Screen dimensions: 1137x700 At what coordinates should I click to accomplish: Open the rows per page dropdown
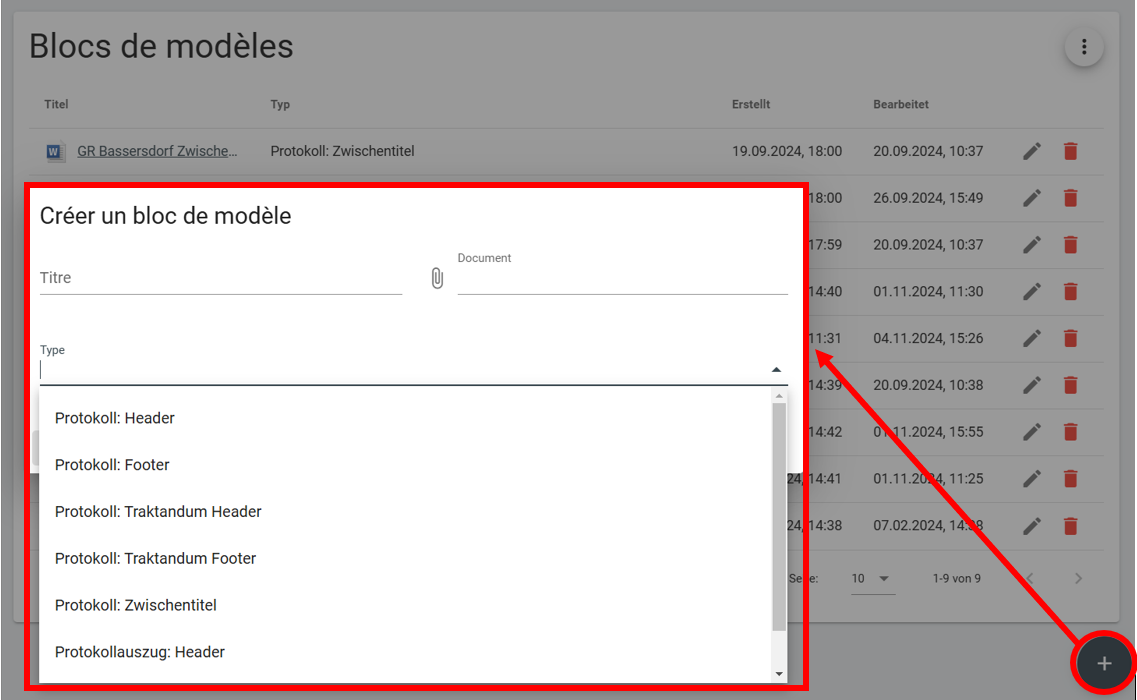coord(870,579)
